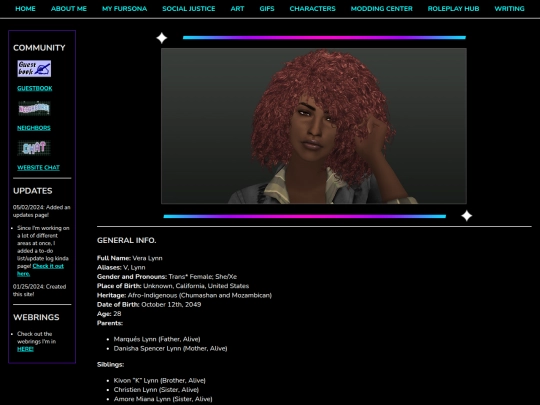This screenshot has height=405, width=540.
Task: Click the 'Added an updates page!' entry
Action: [41, 211]
